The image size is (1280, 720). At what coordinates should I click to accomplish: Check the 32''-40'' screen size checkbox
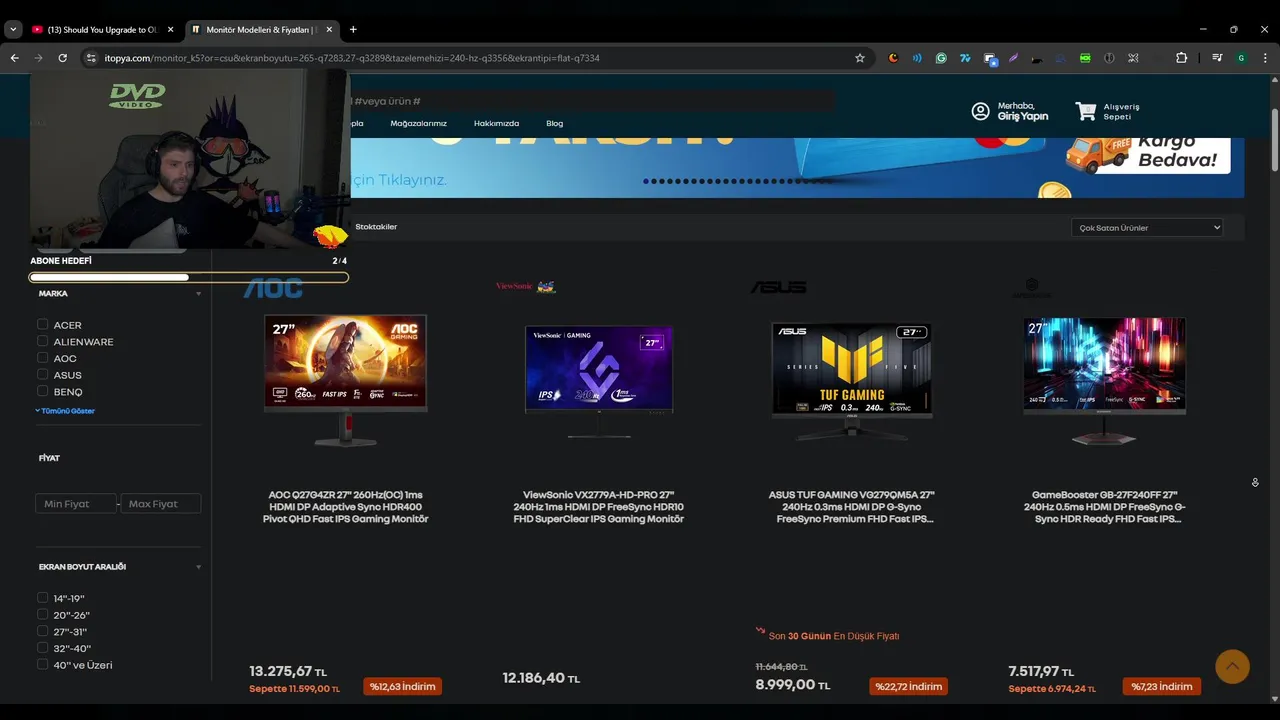point(43,648)
